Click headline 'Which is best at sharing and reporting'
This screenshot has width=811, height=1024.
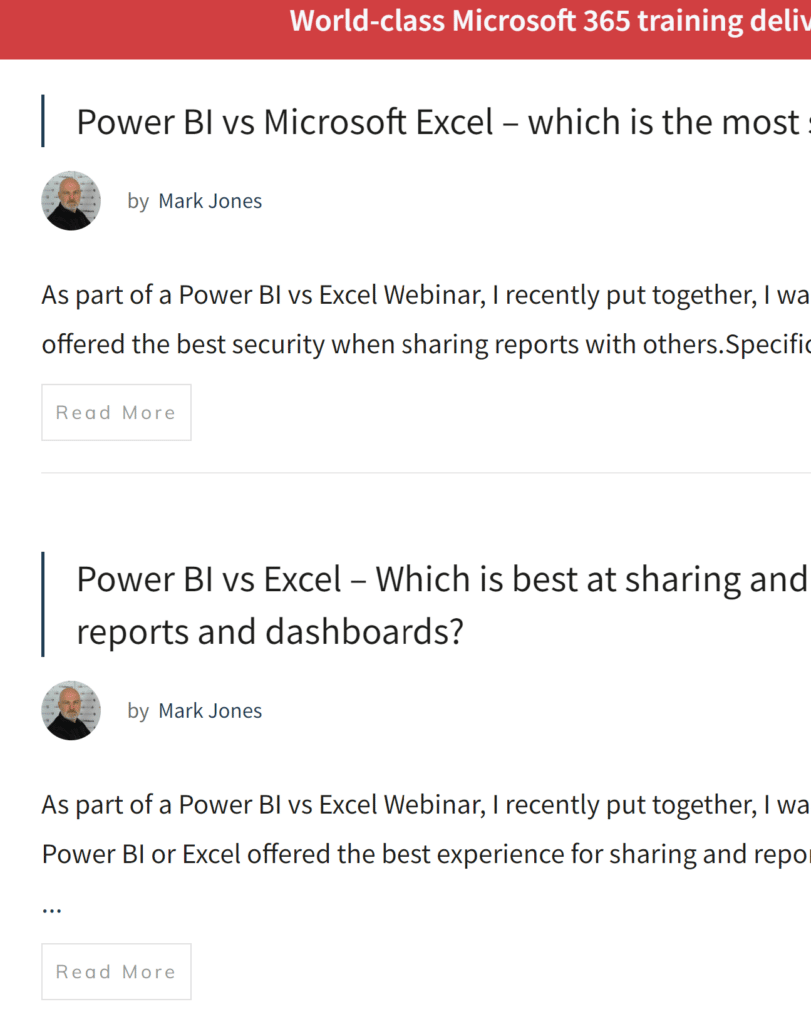[x=500, y=578]
